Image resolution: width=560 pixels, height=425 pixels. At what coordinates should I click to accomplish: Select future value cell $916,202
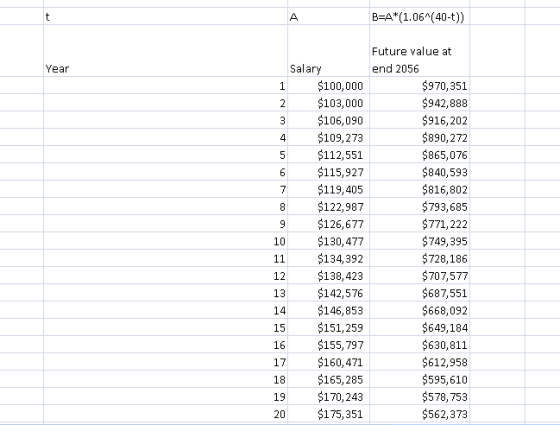pos(419,120)
